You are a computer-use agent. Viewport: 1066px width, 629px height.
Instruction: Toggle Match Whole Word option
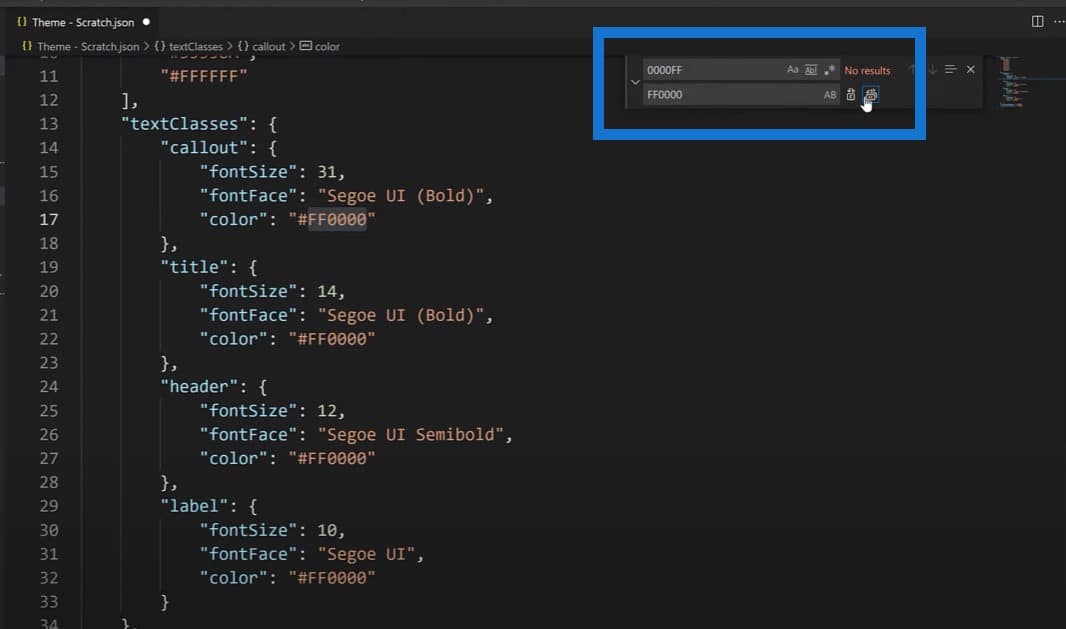[811, 69]
